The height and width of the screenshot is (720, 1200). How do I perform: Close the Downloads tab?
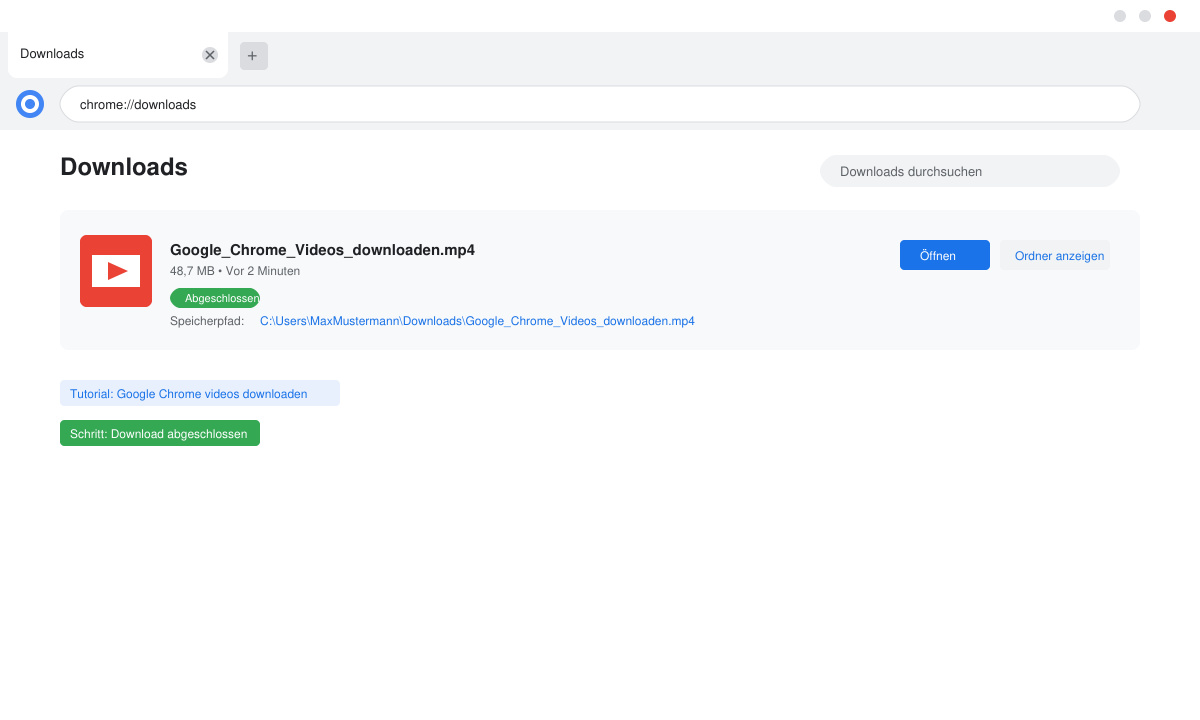pyautogui.click(x=210, y=55)
